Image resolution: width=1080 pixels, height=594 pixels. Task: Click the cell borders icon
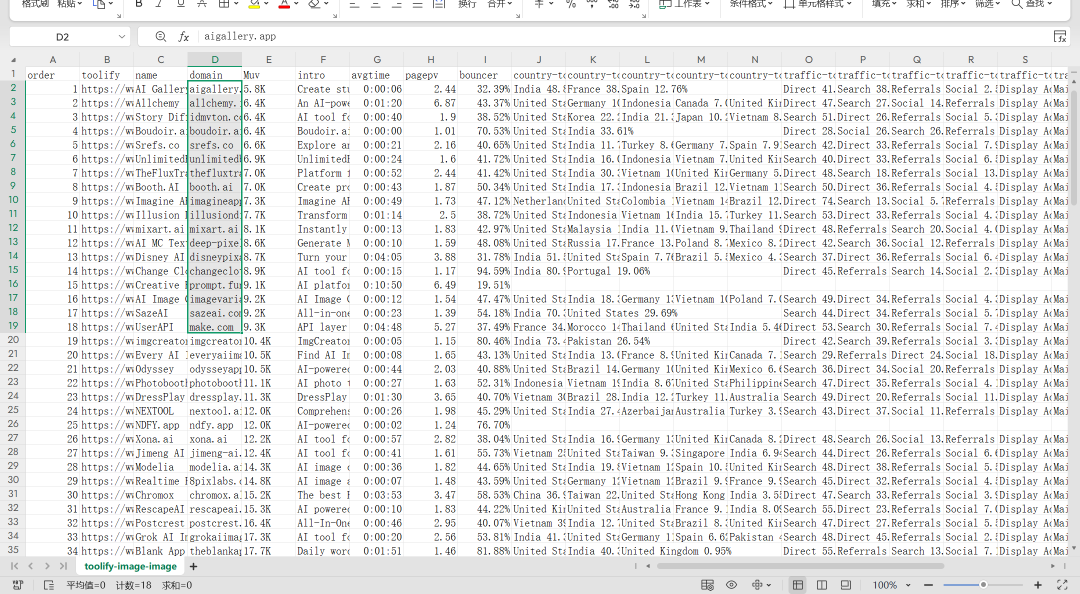(x=223, y=4)
